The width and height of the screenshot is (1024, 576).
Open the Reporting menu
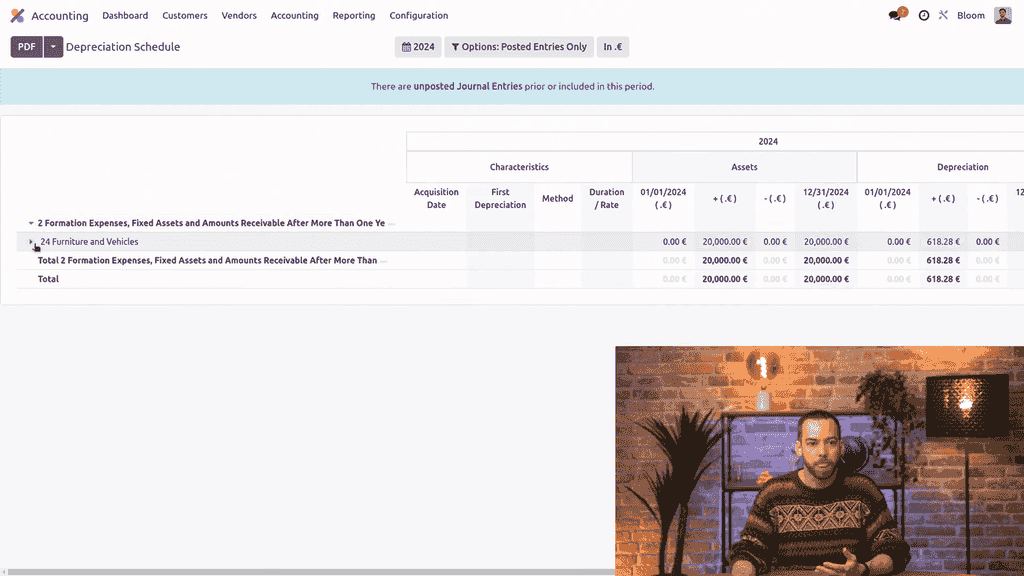tap(354, 16)
